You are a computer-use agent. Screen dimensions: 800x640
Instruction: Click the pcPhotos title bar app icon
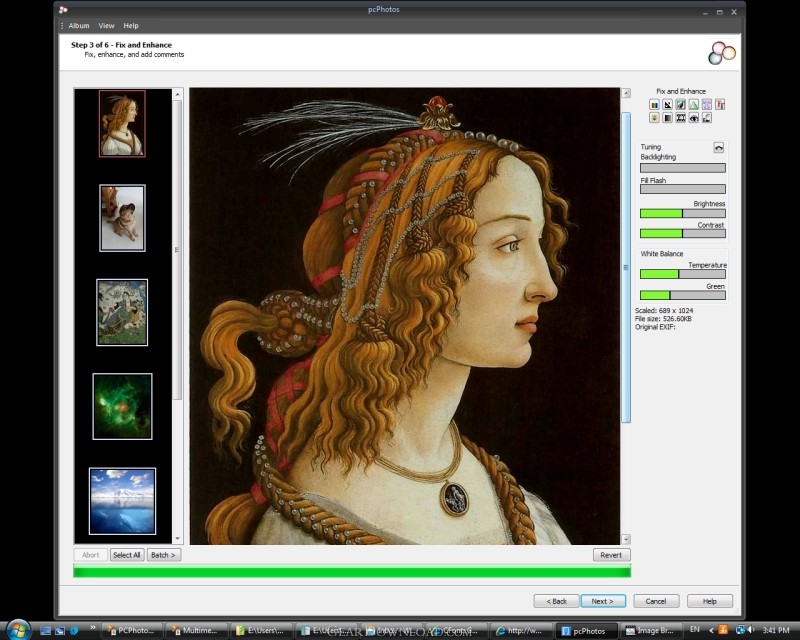pyautogui.click(x=64, y=10)
